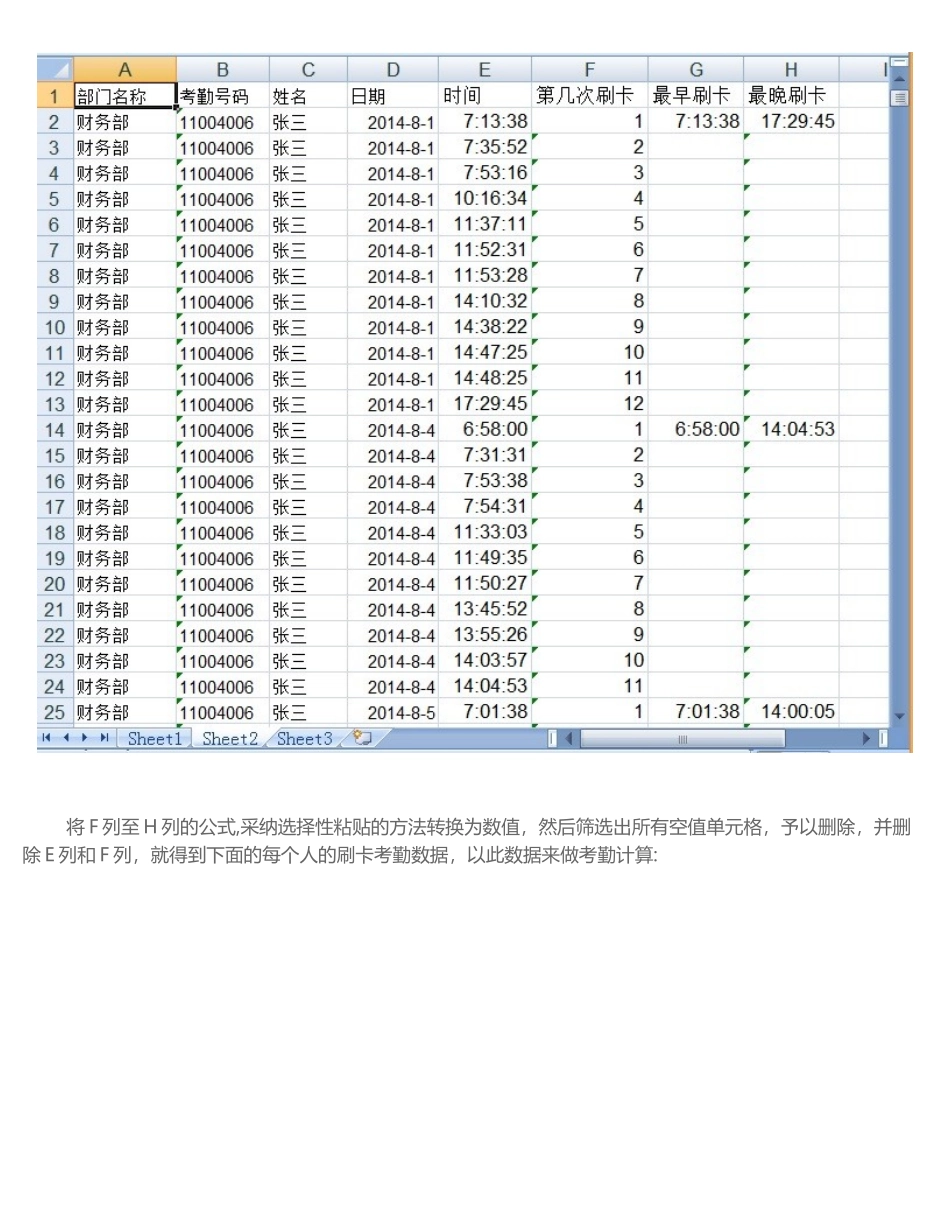
Task: Select column C header
Action: (308, 70)
